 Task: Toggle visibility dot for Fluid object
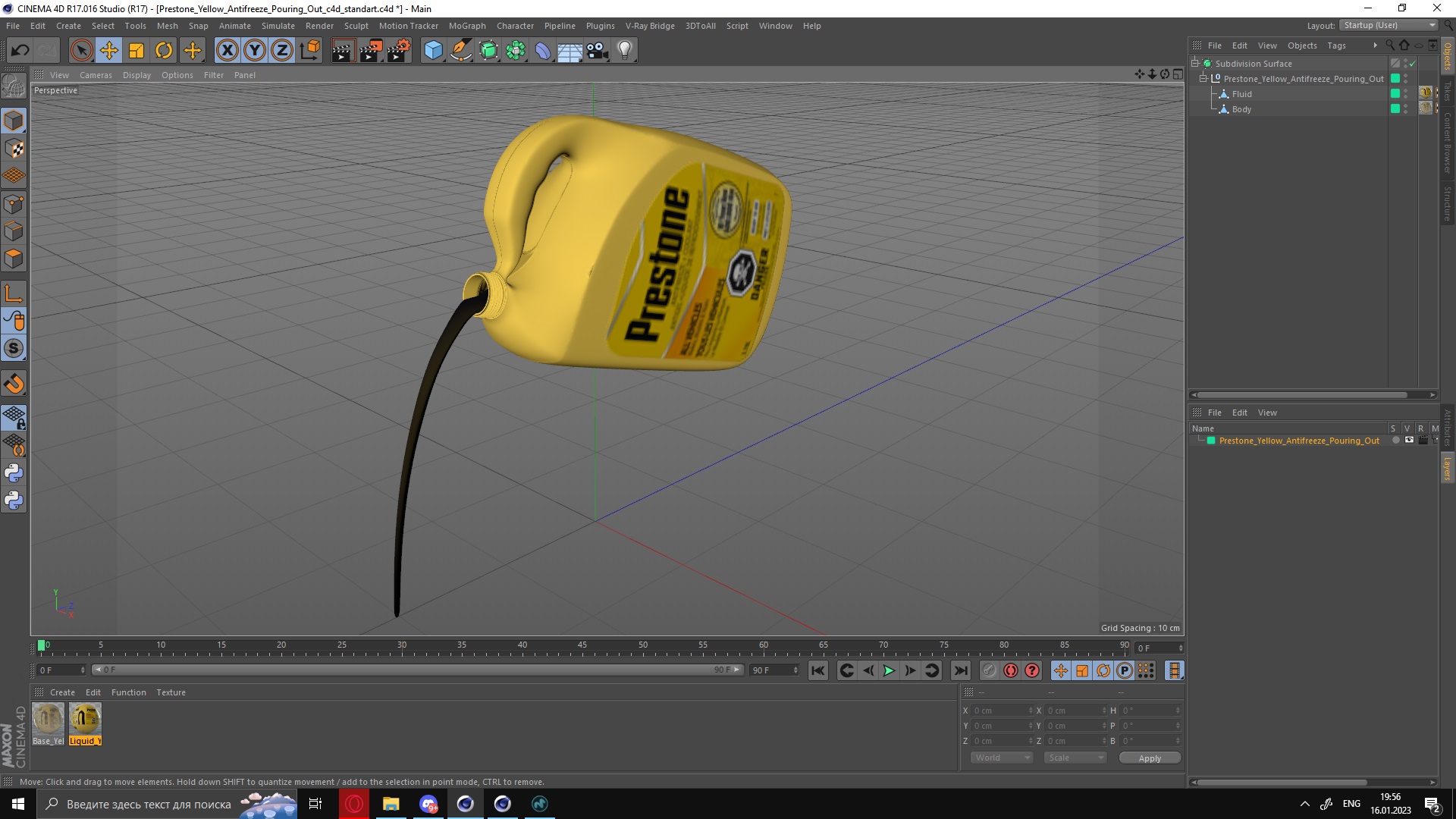pyautogui.click(x=1405, y=92)
